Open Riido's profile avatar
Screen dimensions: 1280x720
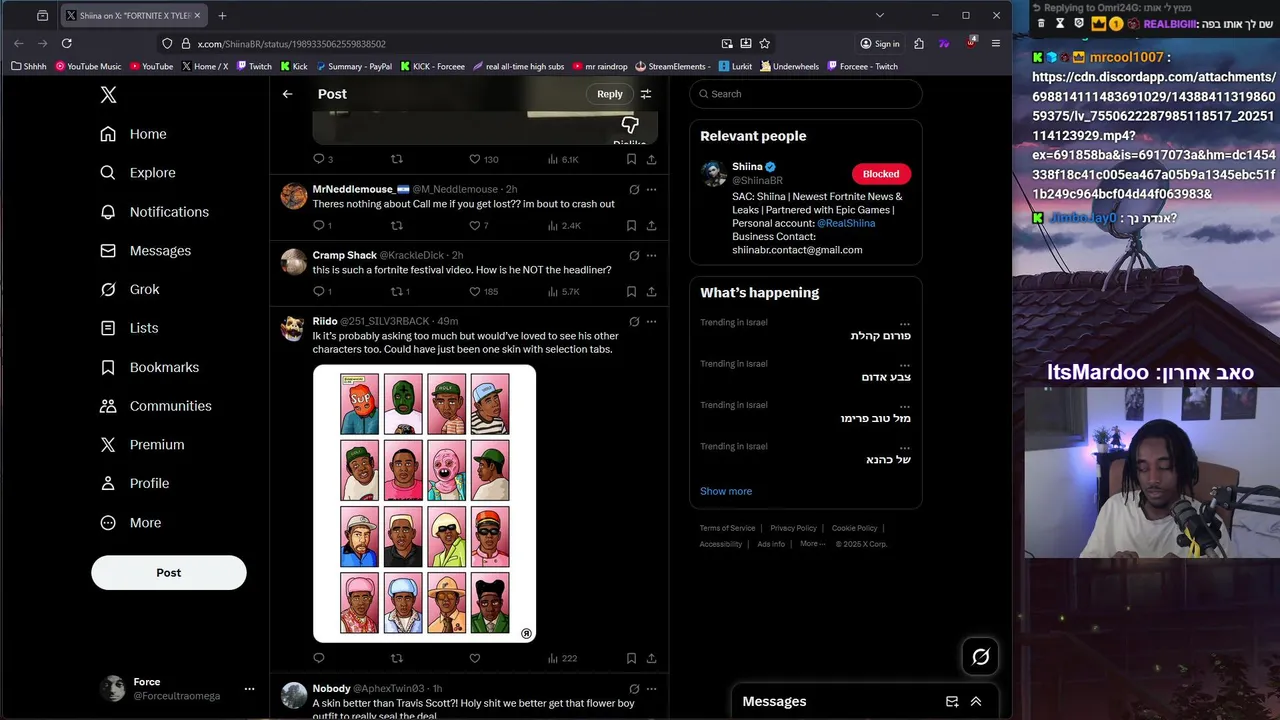pyautogui.click(x=293, y=328)
